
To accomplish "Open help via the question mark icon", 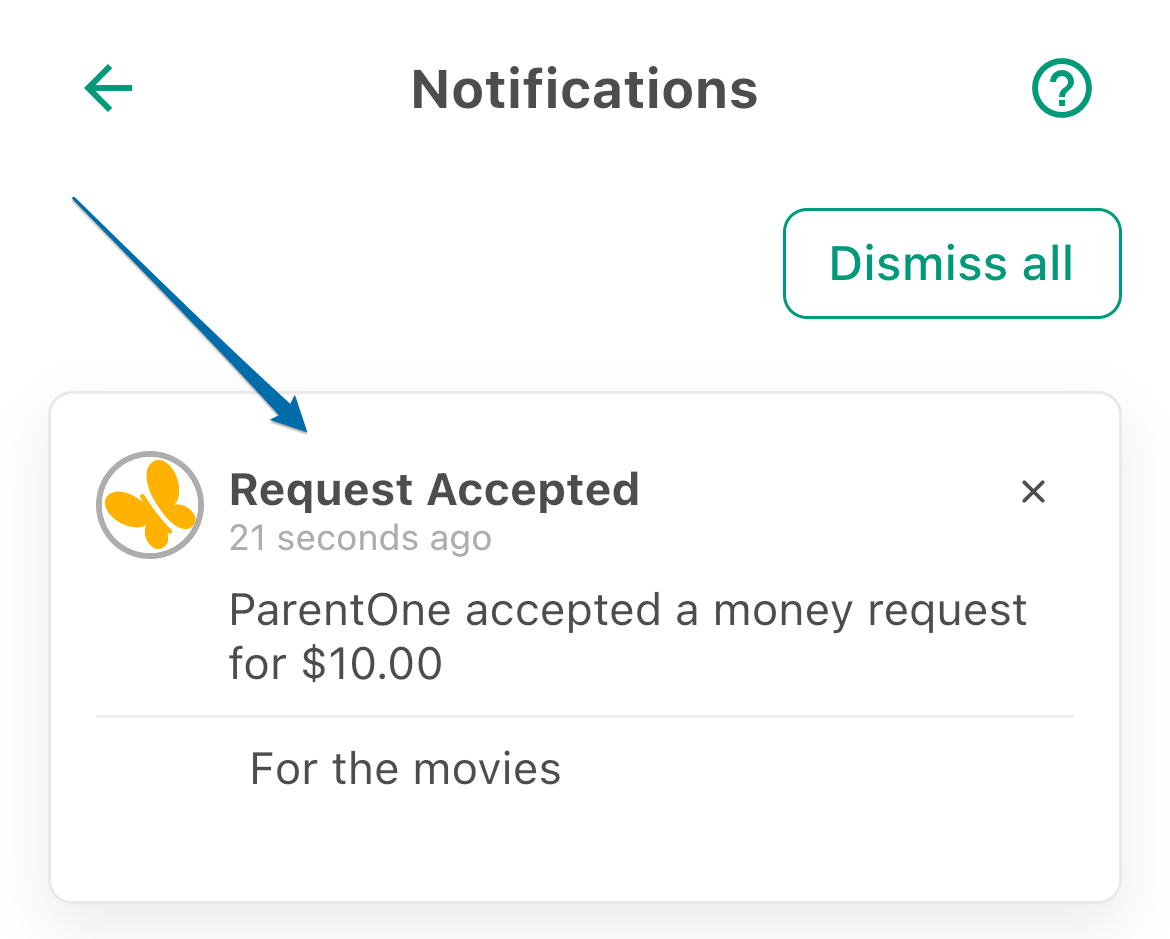I will coord(1061,88).
